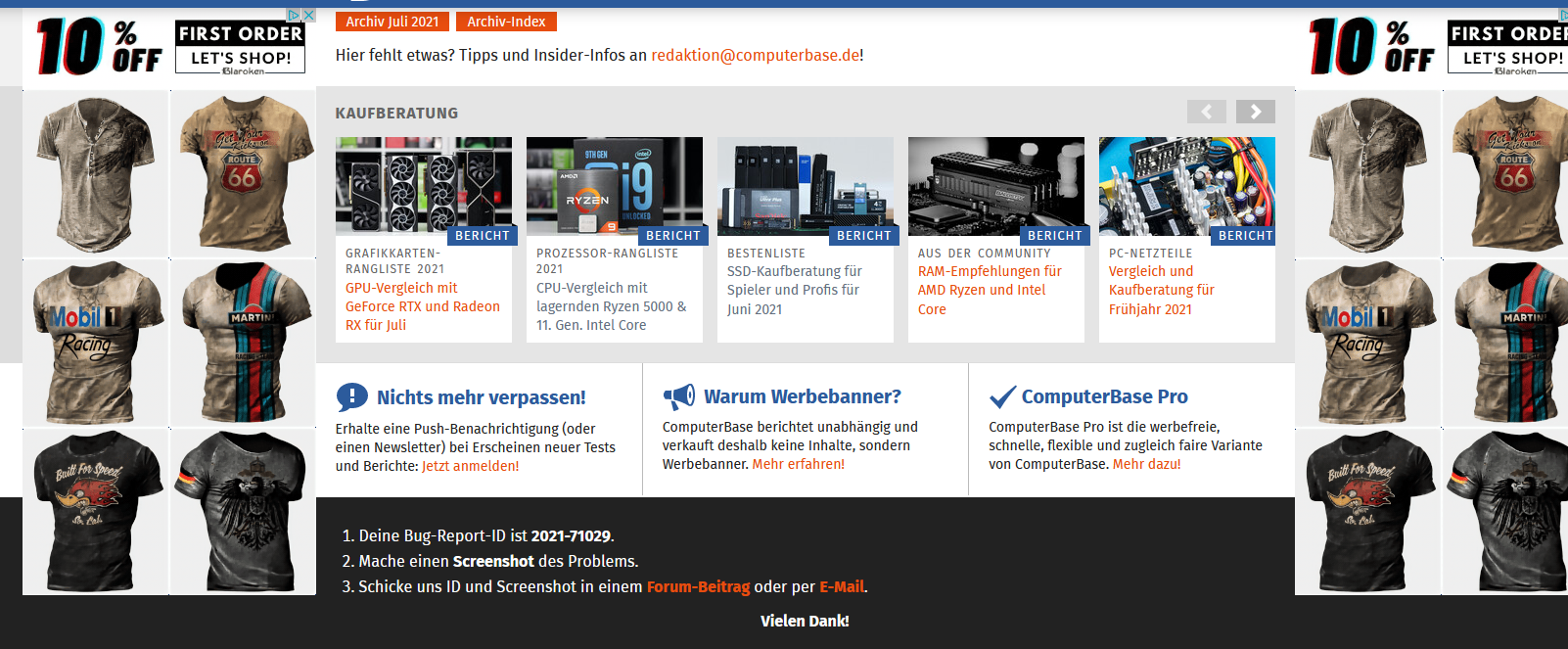1568x649 pixels.
Task: Click Warum Werbebanner heading
Action: point(803,396)
